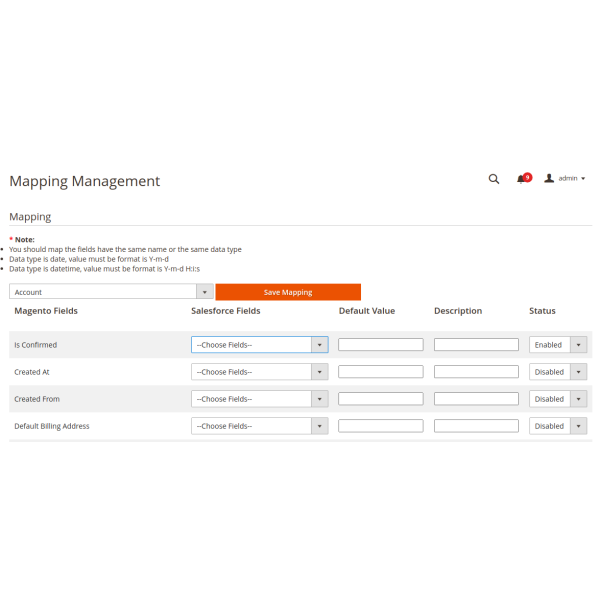
Task: Click the admin user avatar icon
Action: coord(549,179)
